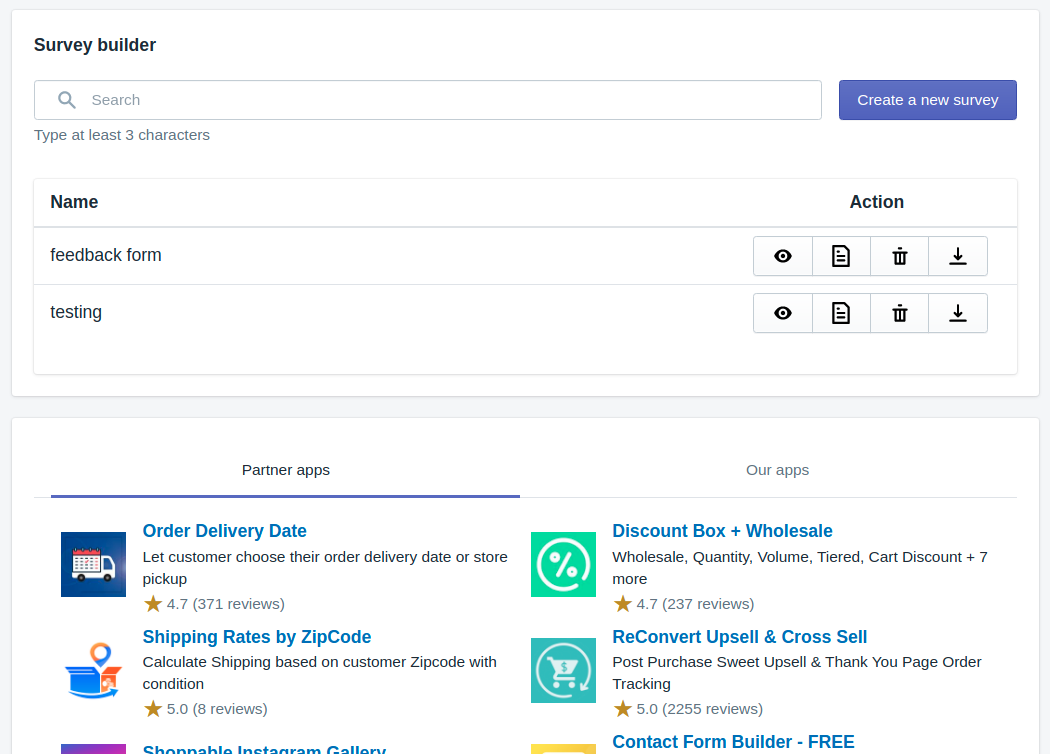Open Shipping Rates by ZipCode link

pyautogui.click(x=256, y=637)
